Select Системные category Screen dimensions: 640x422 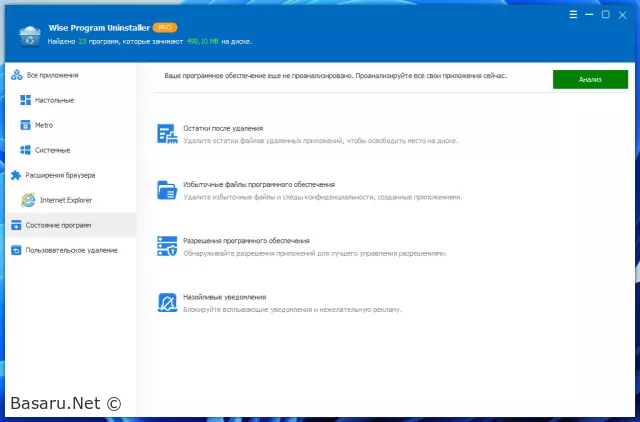pyautogui.click(x=71, y=150)
